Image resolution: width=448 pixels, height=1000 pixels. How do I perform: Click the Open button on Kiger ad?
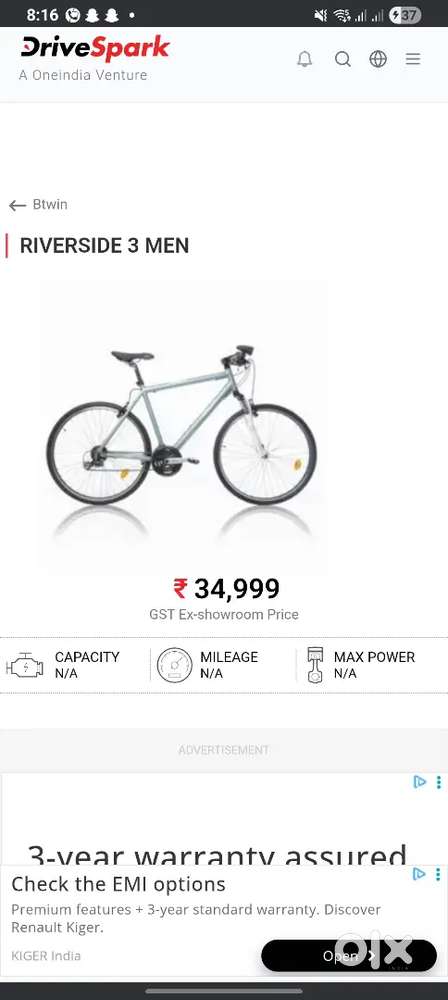[x=349, y=955]
